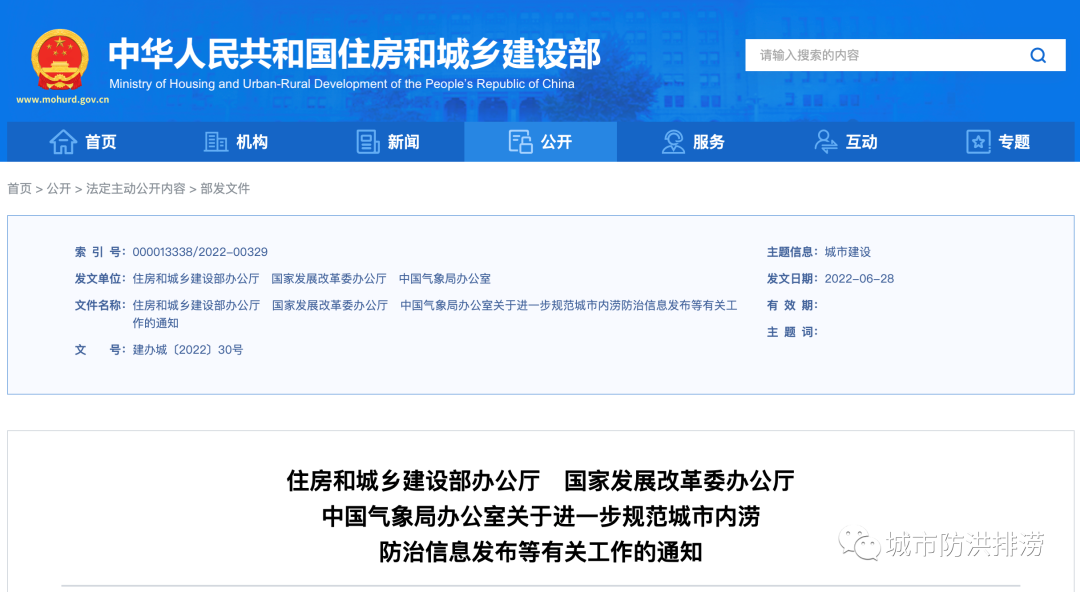Select index number 000013338/2022-00329
Screen dimensions: 1080x592
(x=200, y=252)
